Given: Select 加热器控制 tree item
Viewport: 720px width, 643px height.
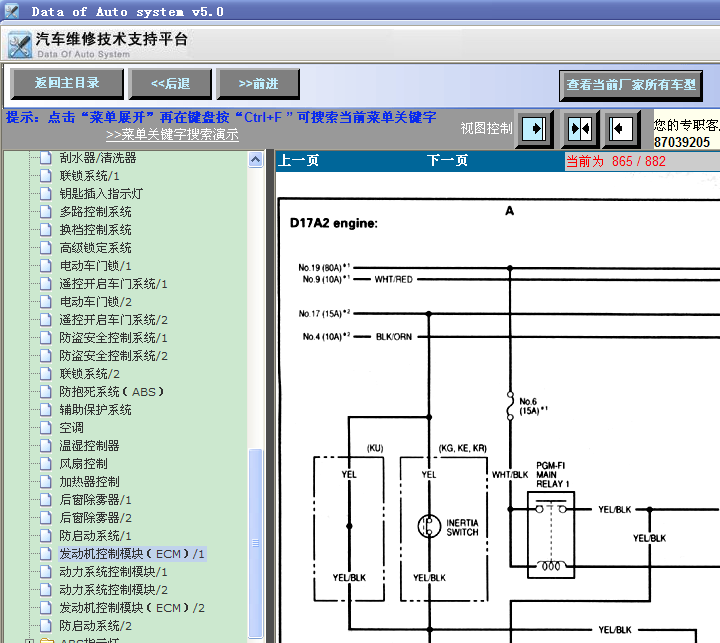Looking at the screenshot, I should click(90, 482).
